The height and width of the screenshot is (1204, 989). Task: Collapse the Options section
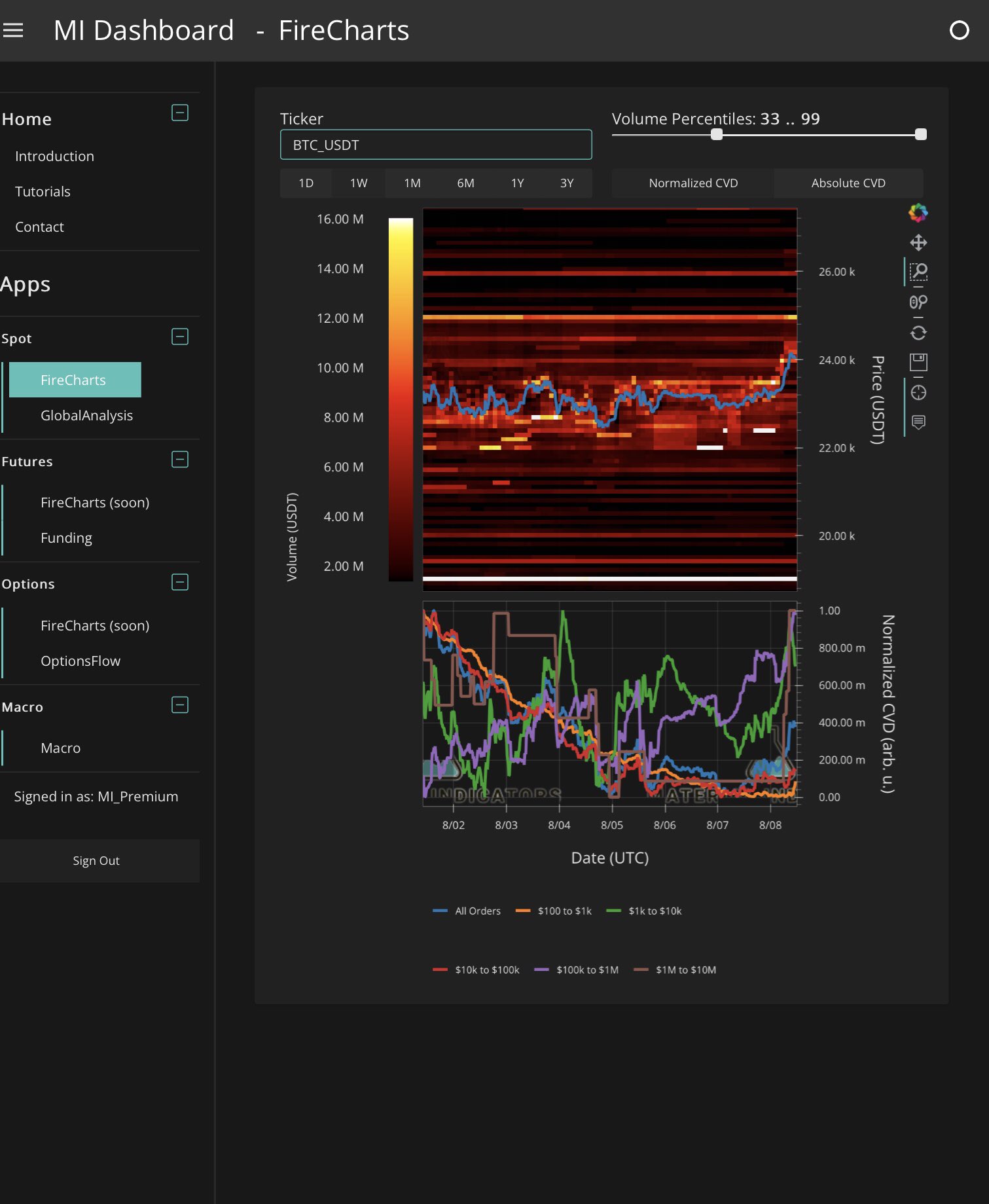point(180,582)
